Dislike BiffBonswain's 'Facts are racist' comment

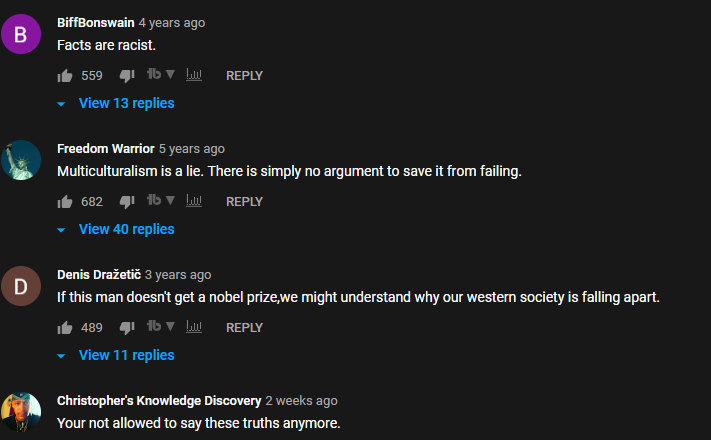point(127,76)
